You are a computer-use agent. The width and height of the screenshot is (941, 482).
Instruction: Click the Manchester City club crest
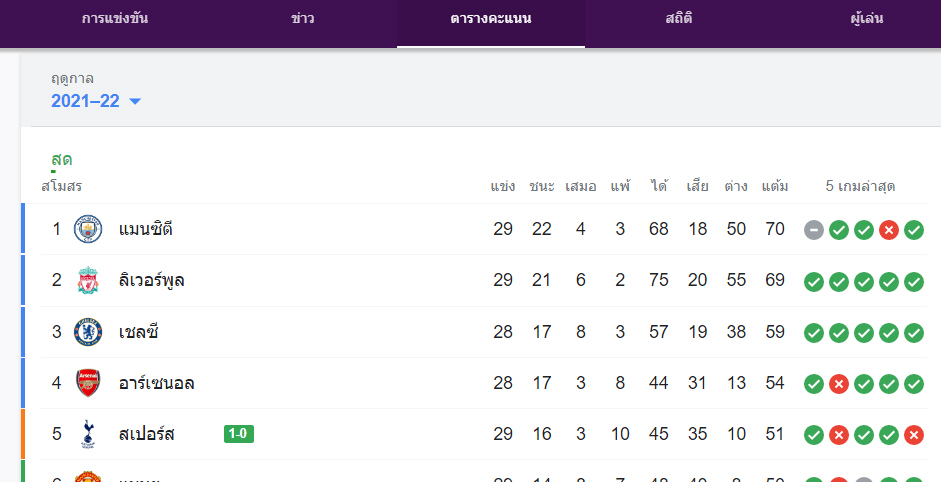(x=88, y=230)
